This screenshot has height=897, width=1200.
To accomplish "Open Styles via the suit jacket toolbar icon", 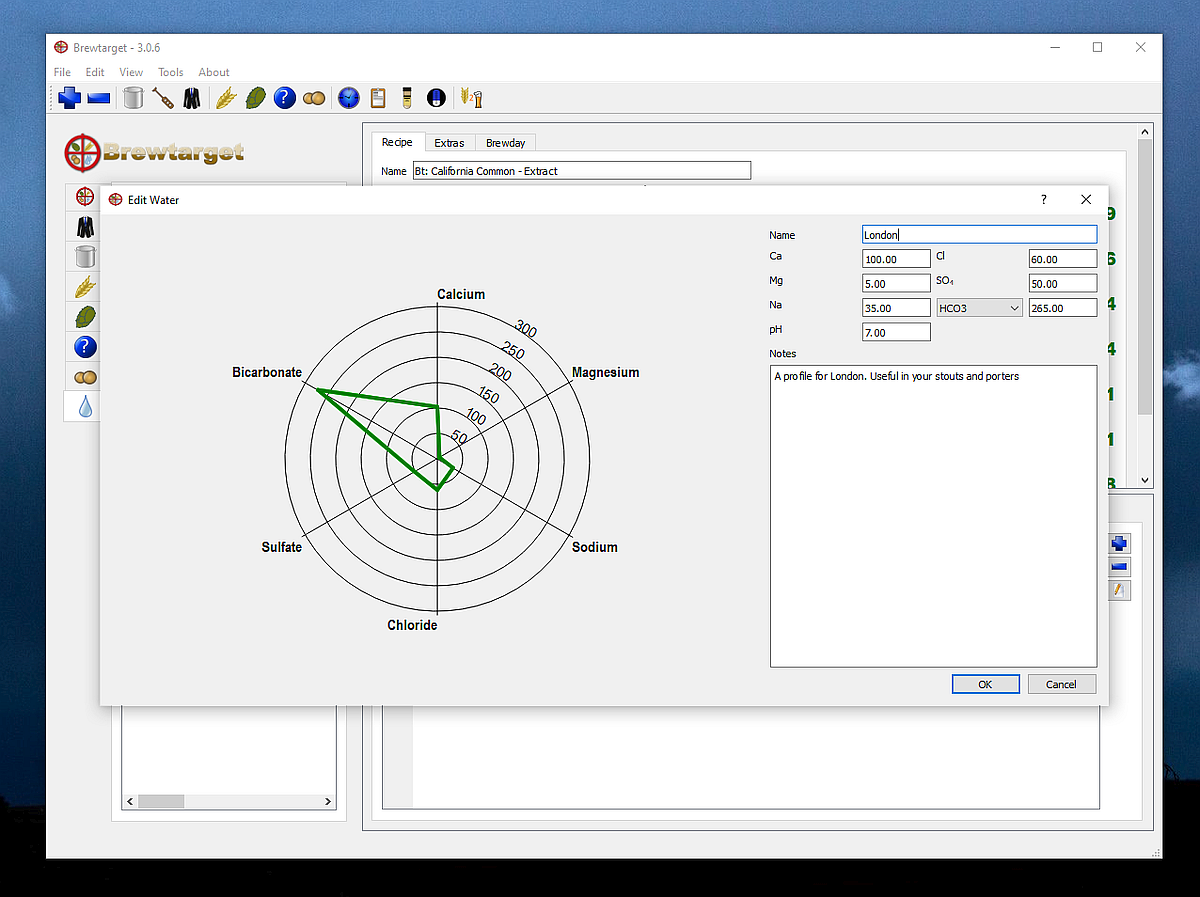I will tap(191, 98).
